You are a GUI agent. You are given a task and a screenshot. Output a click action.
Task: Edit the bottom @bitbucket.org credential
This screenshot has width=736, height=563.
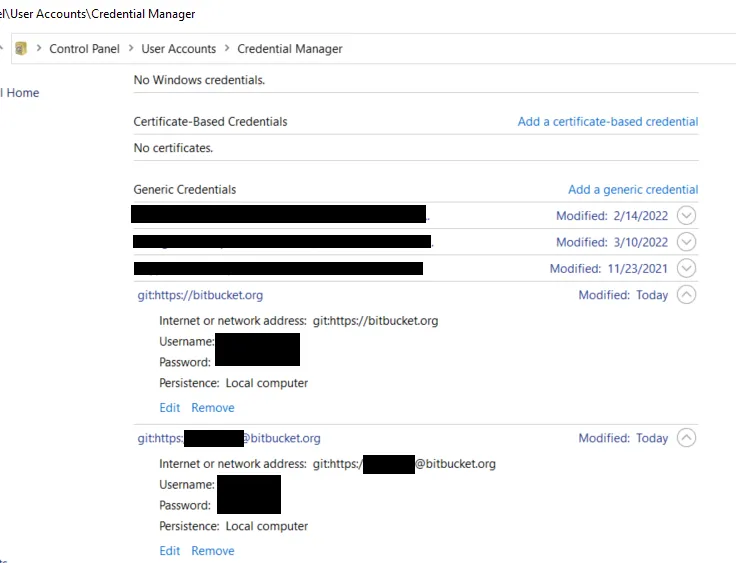pos(170,551)
